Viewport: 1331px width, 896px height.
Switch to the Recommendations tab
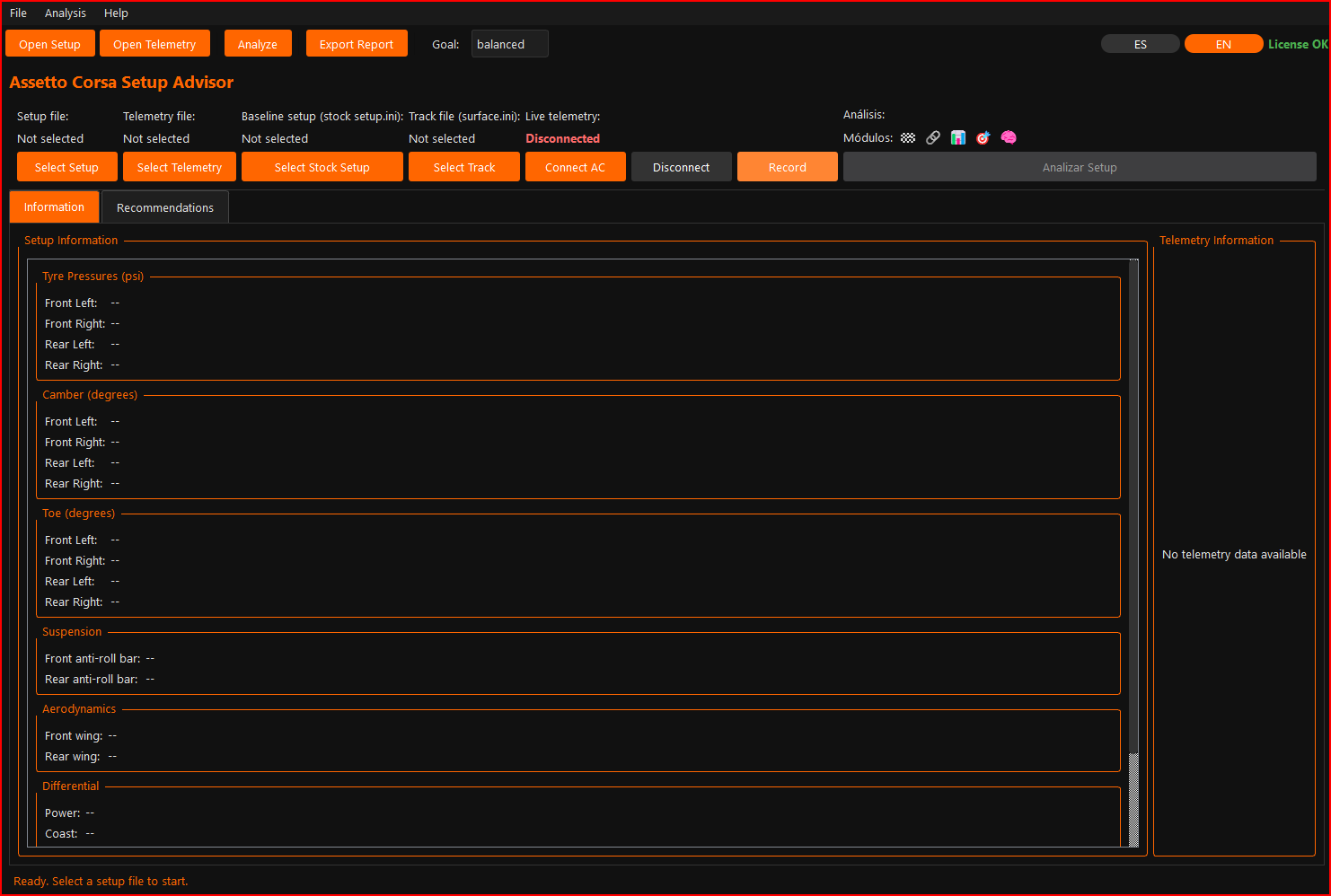pos(165,207)
